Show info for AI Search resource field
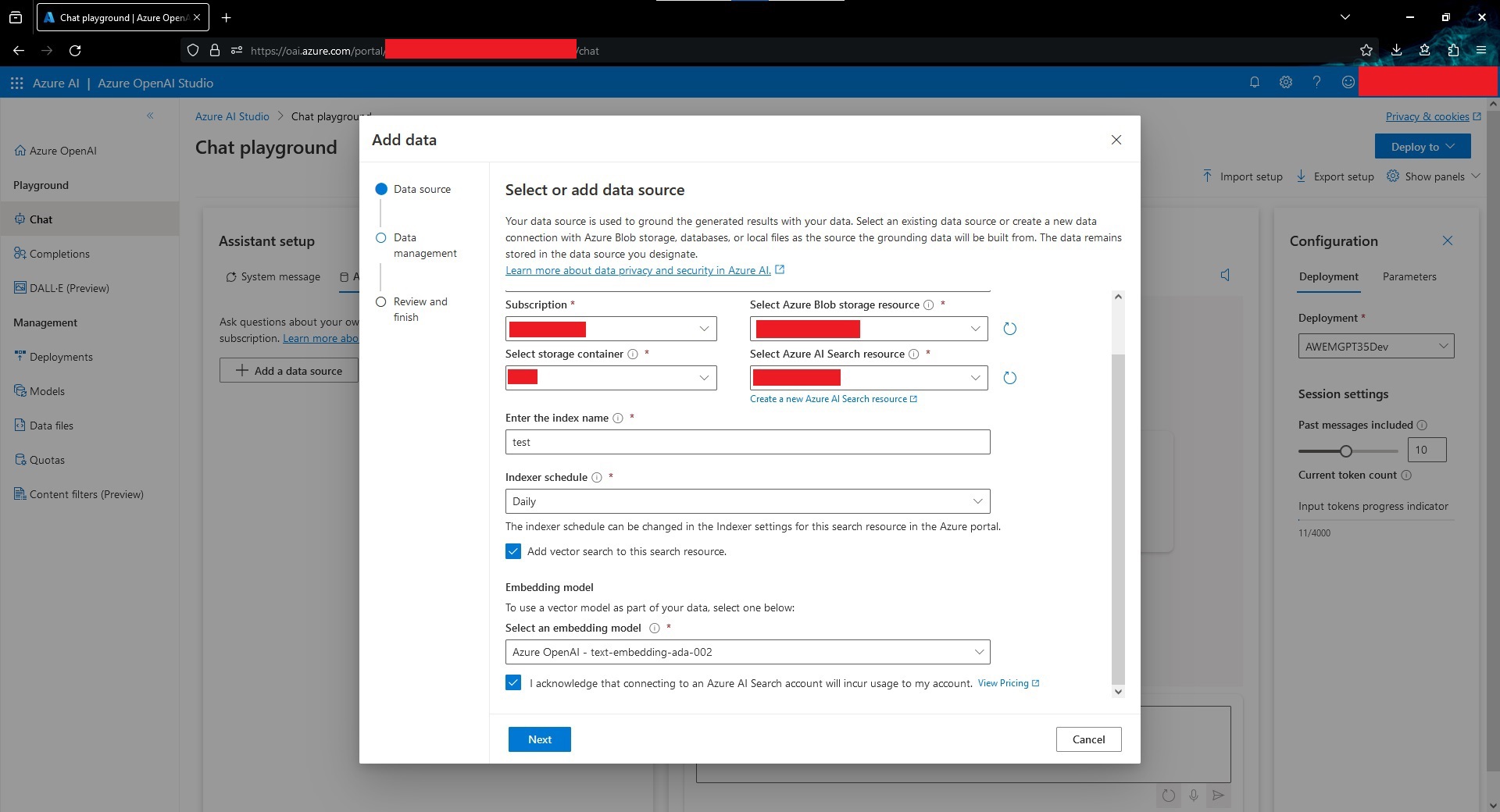The width and height of the screenshot is (1500, 812). pos(913,354)
